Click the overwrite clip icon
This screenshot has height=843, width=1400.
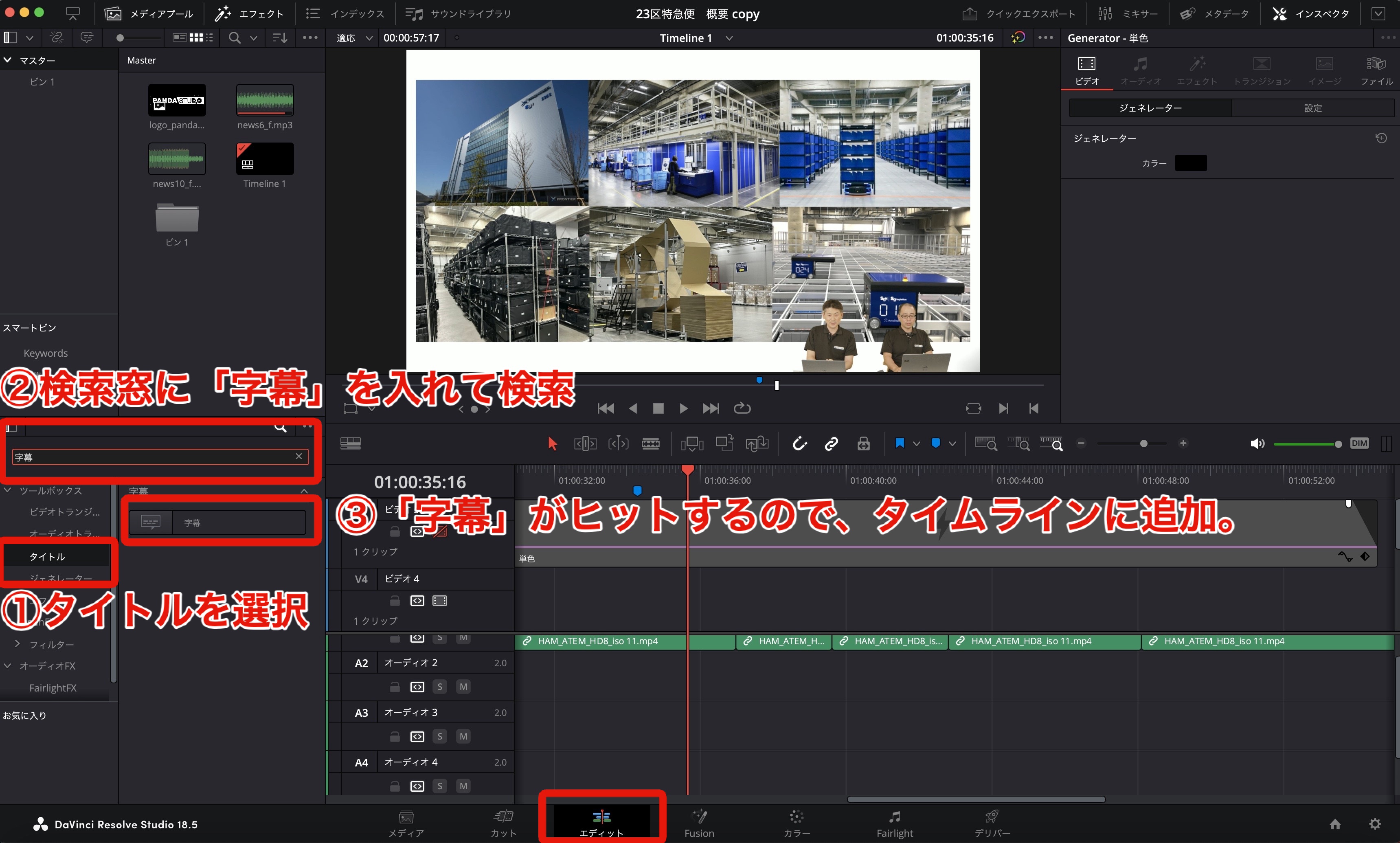pyautogui.click(x=725, y=443)
